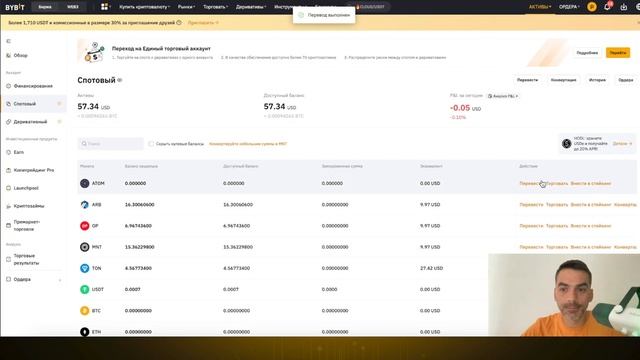Click 'Детали' link in HODL promo
Screen dimensions: 640x360
coord(622,144)
